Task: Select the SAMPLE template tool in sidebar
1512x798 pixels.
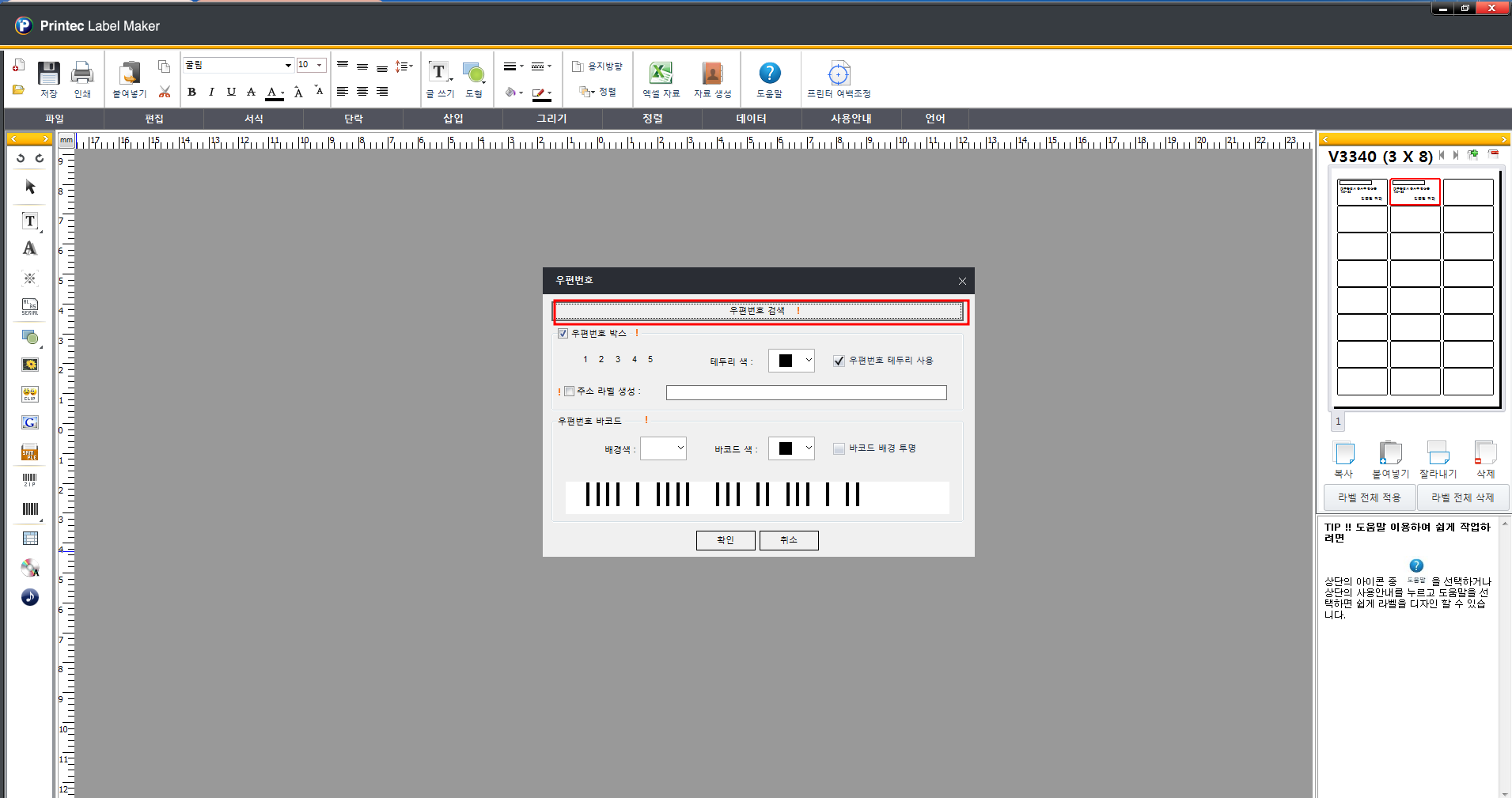Action: (30, 452)
